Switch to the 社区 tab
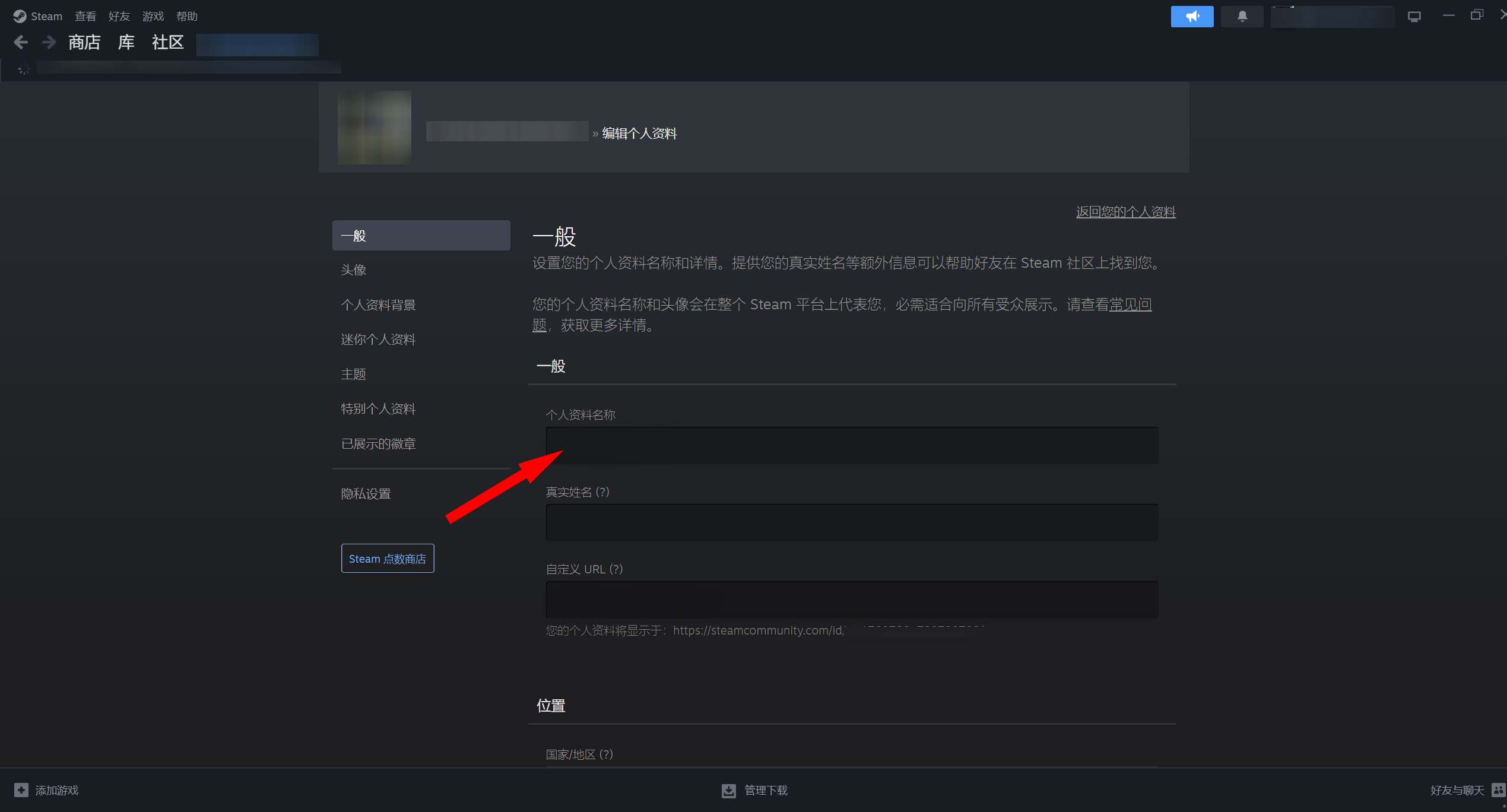Screen dimensions: 1507x812 click(167, 43)
